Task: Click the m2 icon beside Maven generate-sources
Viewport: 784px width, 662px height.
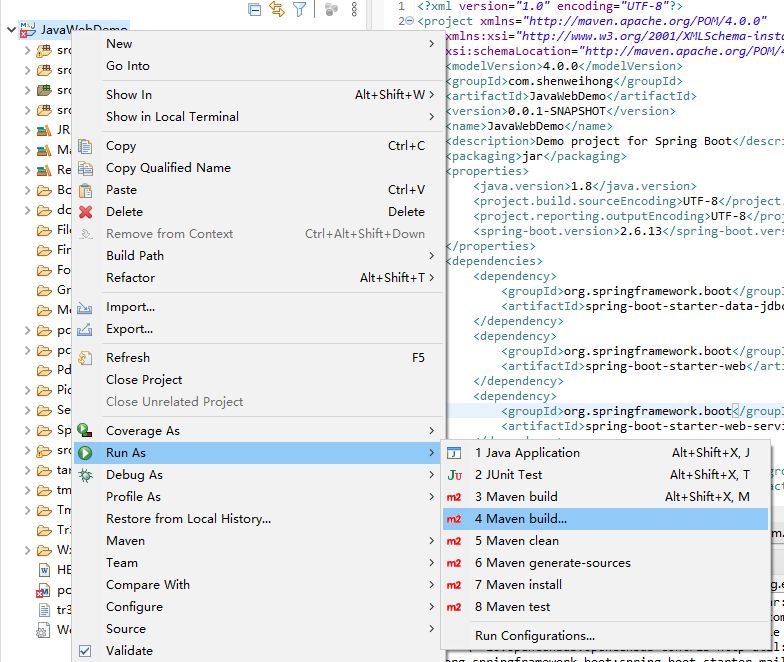Action: click(x=454, y=563)
